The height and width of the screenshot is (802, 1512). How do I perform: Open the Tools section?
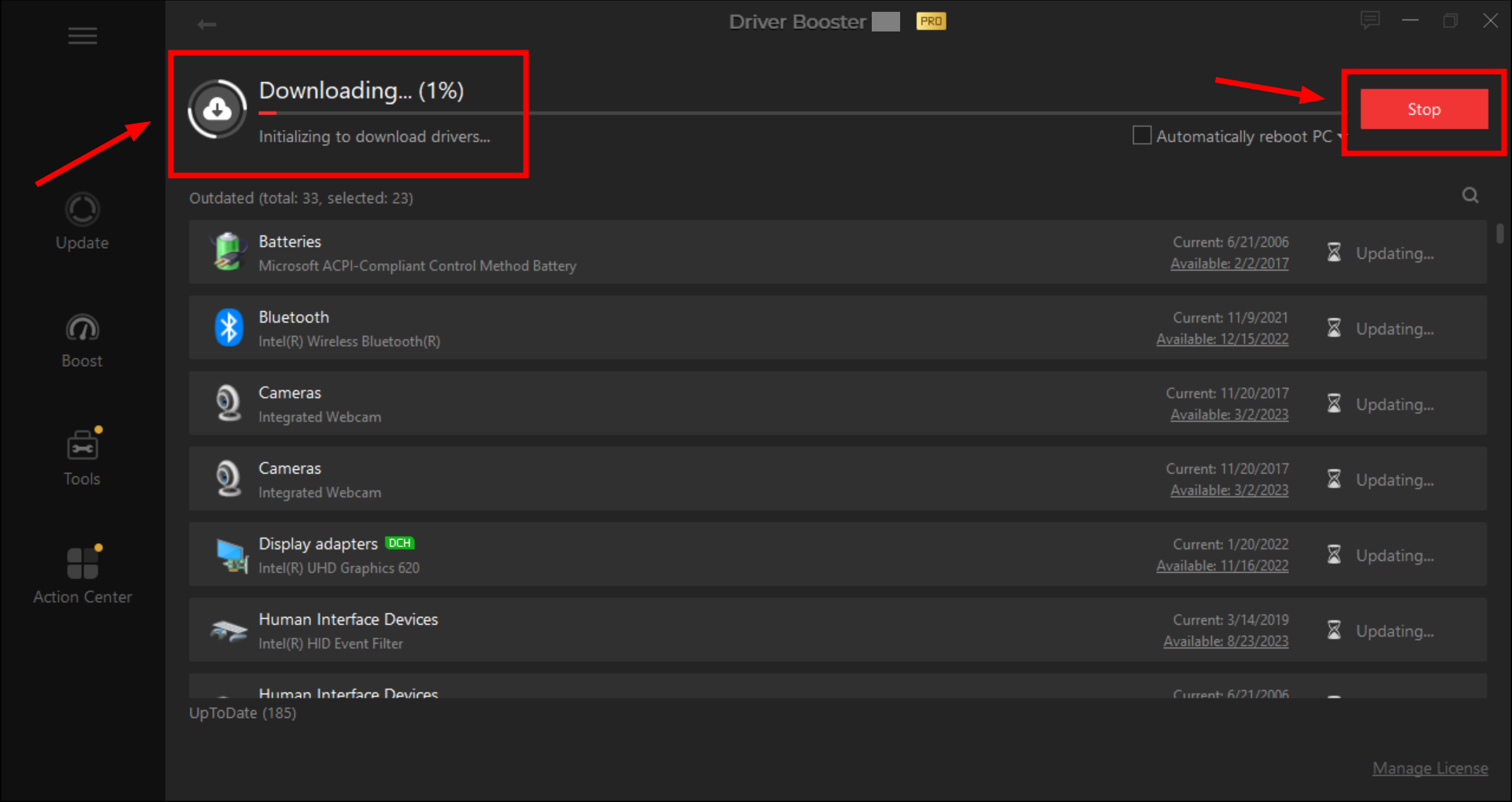(82, 457)
